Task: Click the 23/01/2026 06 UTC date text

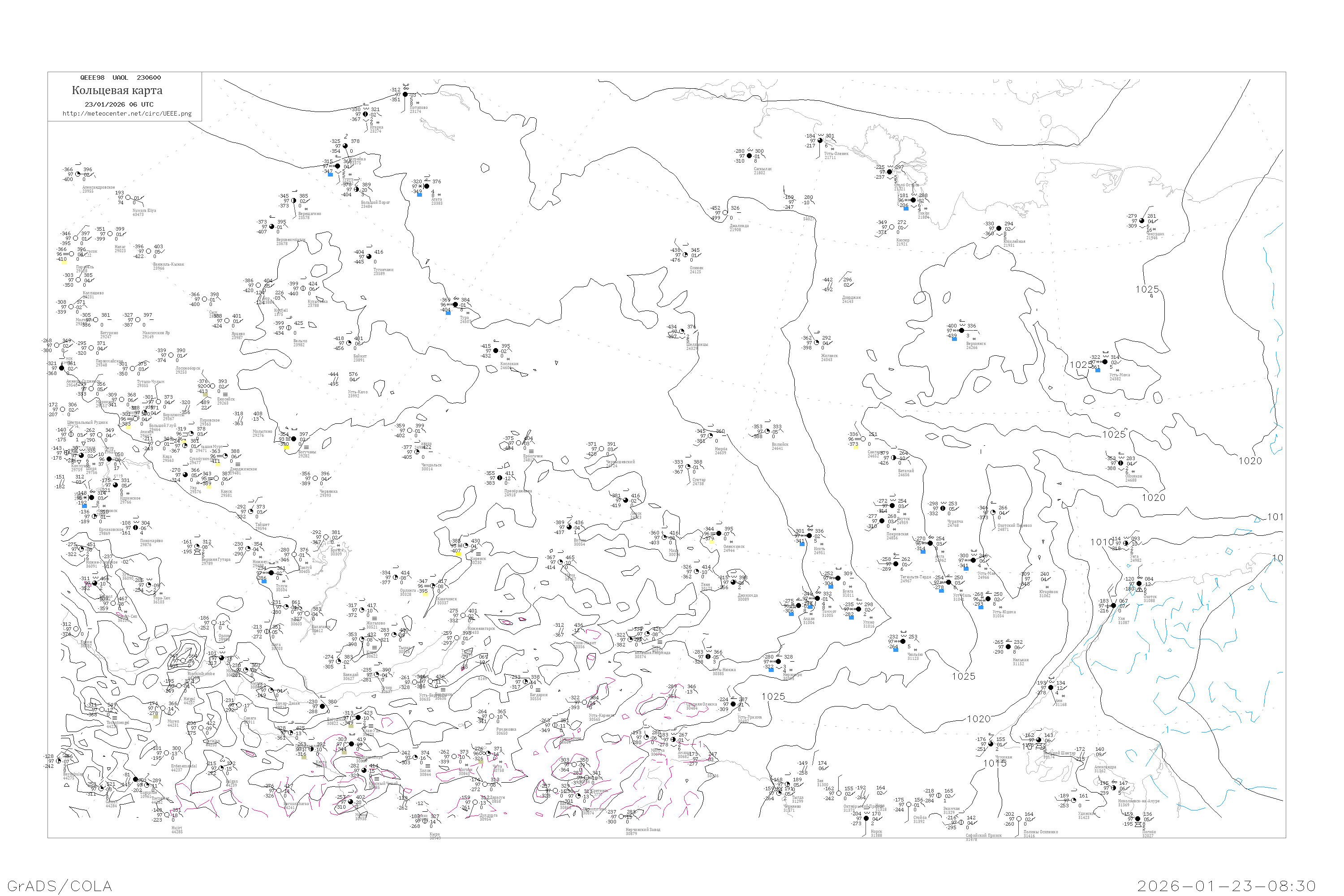Action: 119,104
